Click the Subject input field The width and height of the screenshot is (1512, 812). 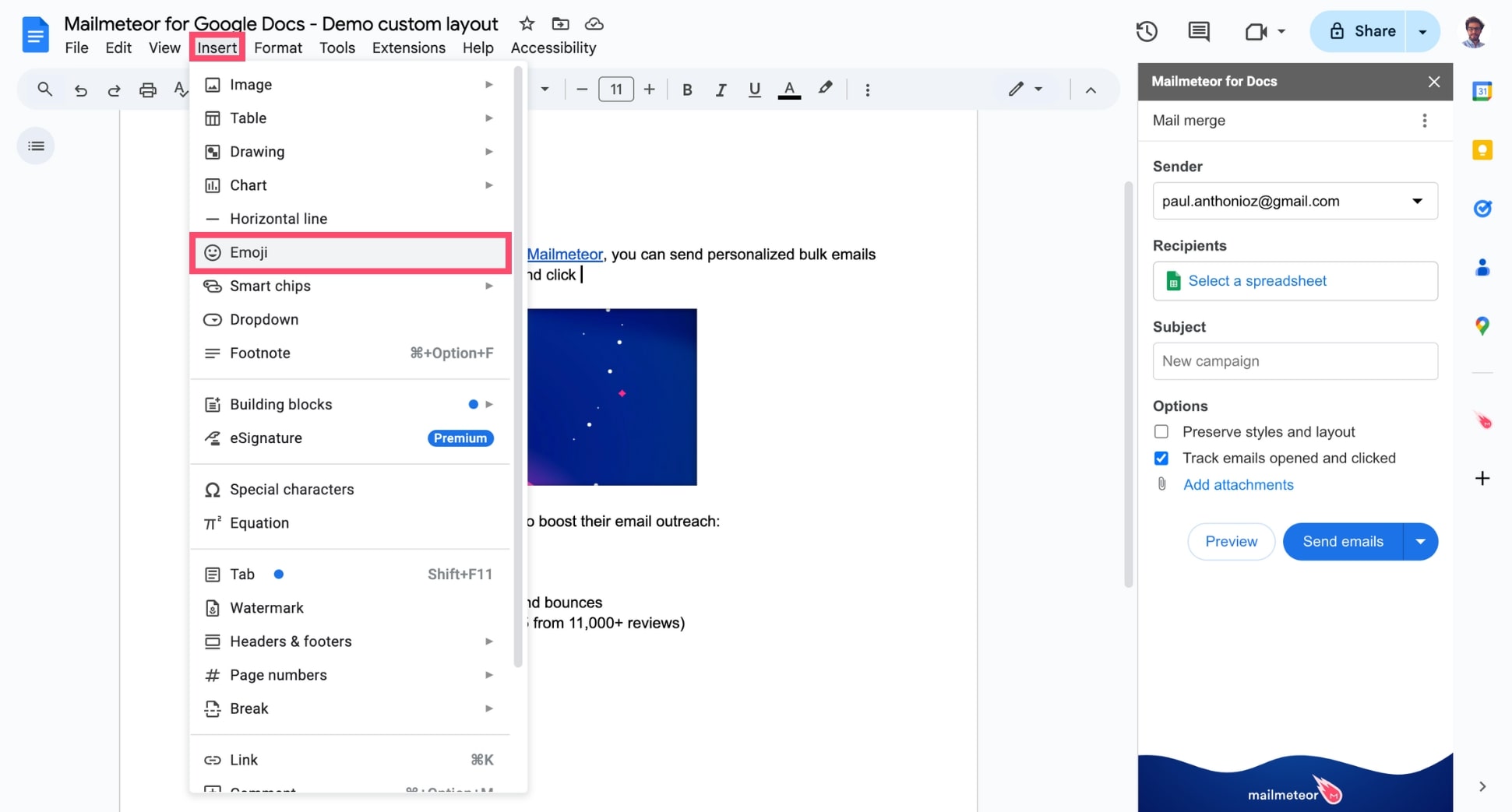pos(1295,361)
